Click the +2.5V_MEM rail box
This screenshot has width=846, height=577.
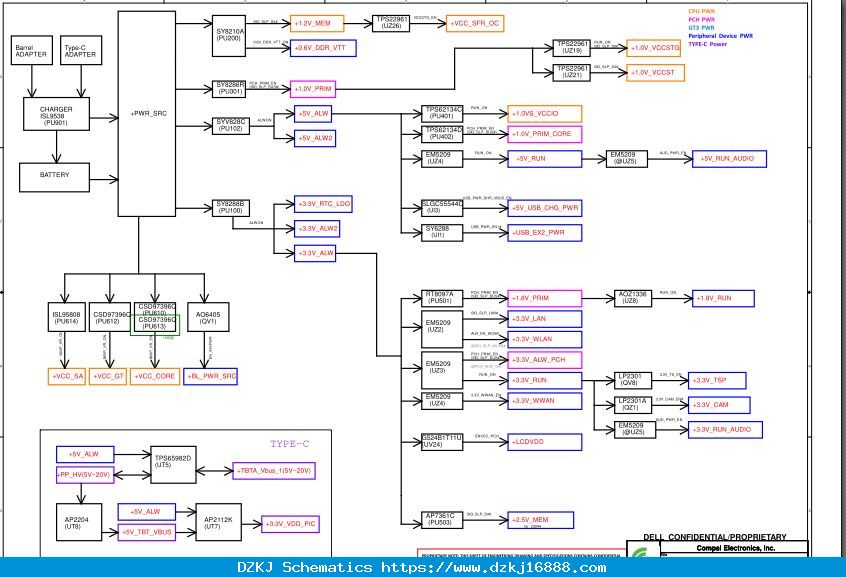(x=541, y=520)
